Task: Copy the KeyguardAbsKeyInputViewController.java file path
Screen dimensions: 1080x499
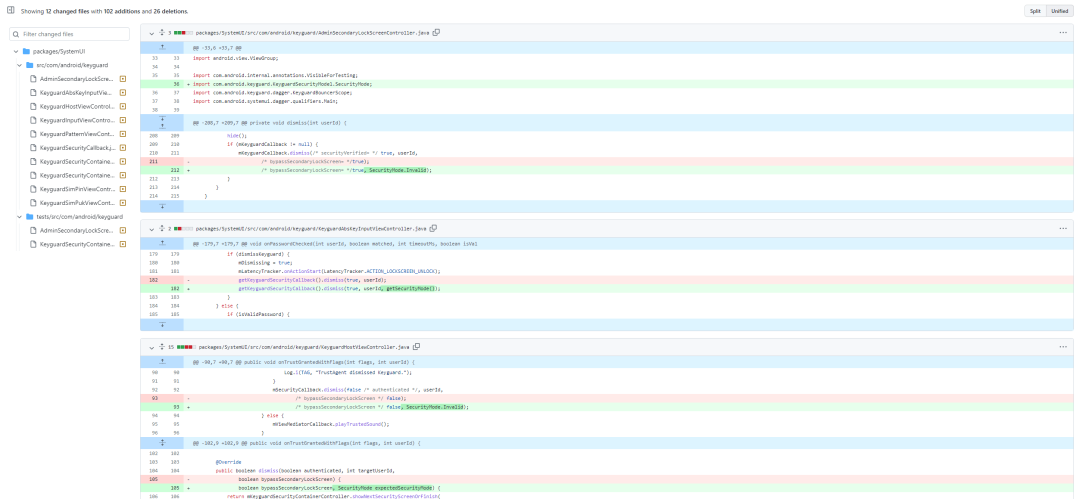Action: pos(433,228)
